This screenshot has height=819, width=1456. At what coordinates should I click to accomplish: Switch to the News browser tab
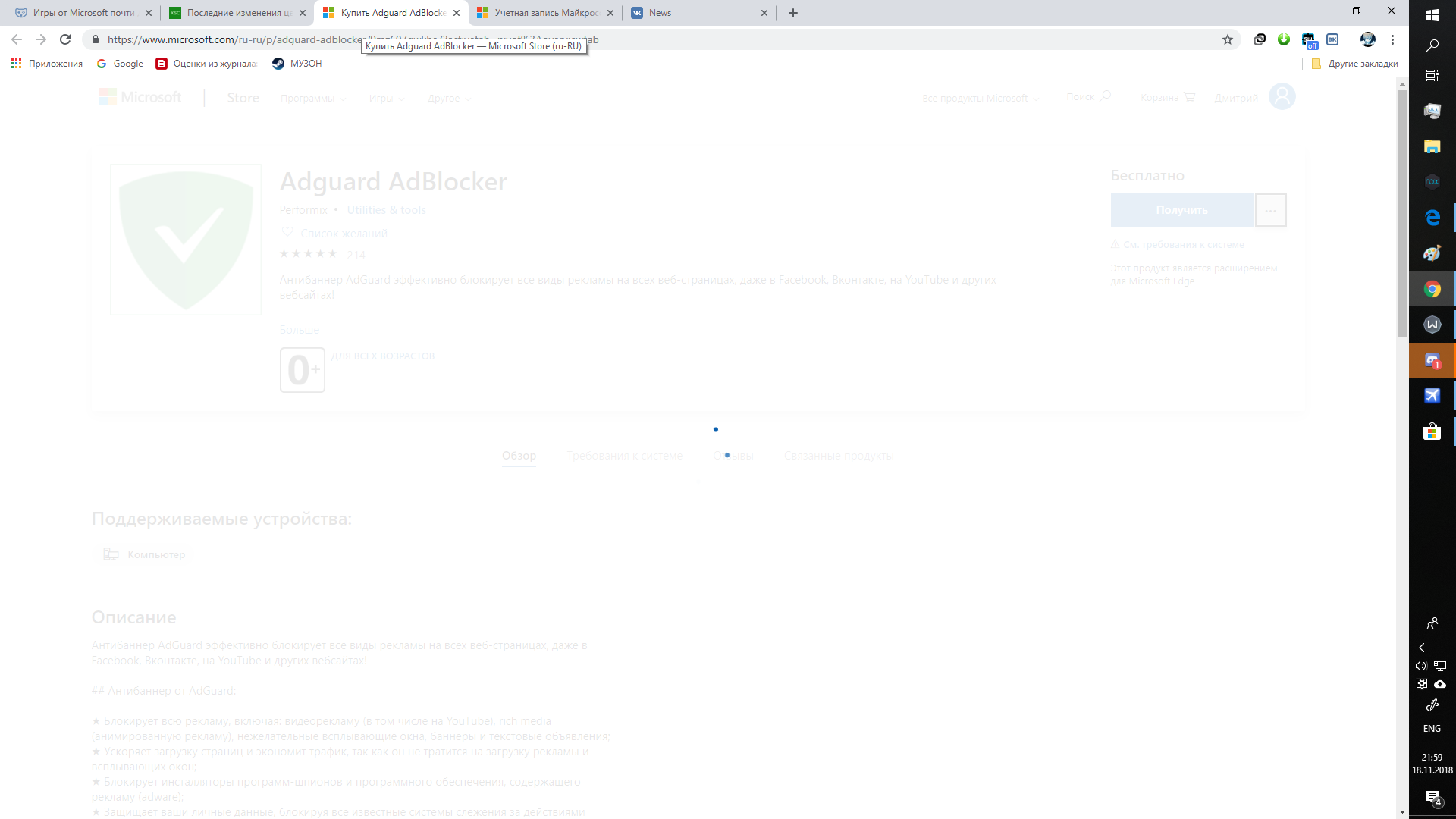(x=698, y=13)
